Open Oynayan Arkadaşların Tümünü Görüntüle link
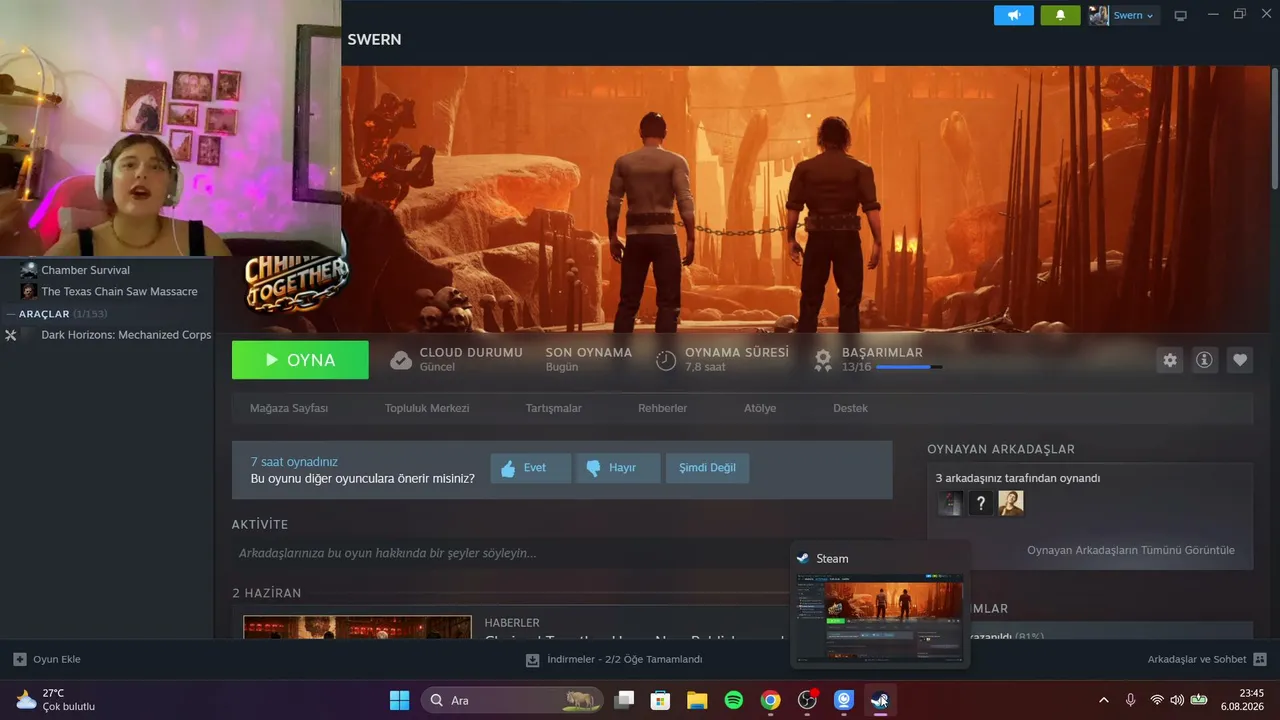Viewport: 1280px width, 720px height. pyautogui.click(x=1131, y=550)
